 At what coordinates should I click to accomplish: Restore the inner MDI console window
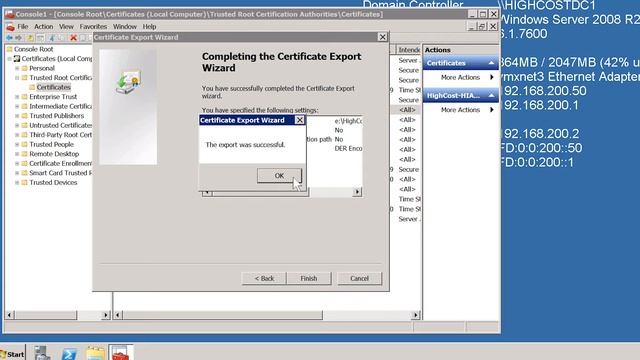pyautogui.click(x=482, y=27)
